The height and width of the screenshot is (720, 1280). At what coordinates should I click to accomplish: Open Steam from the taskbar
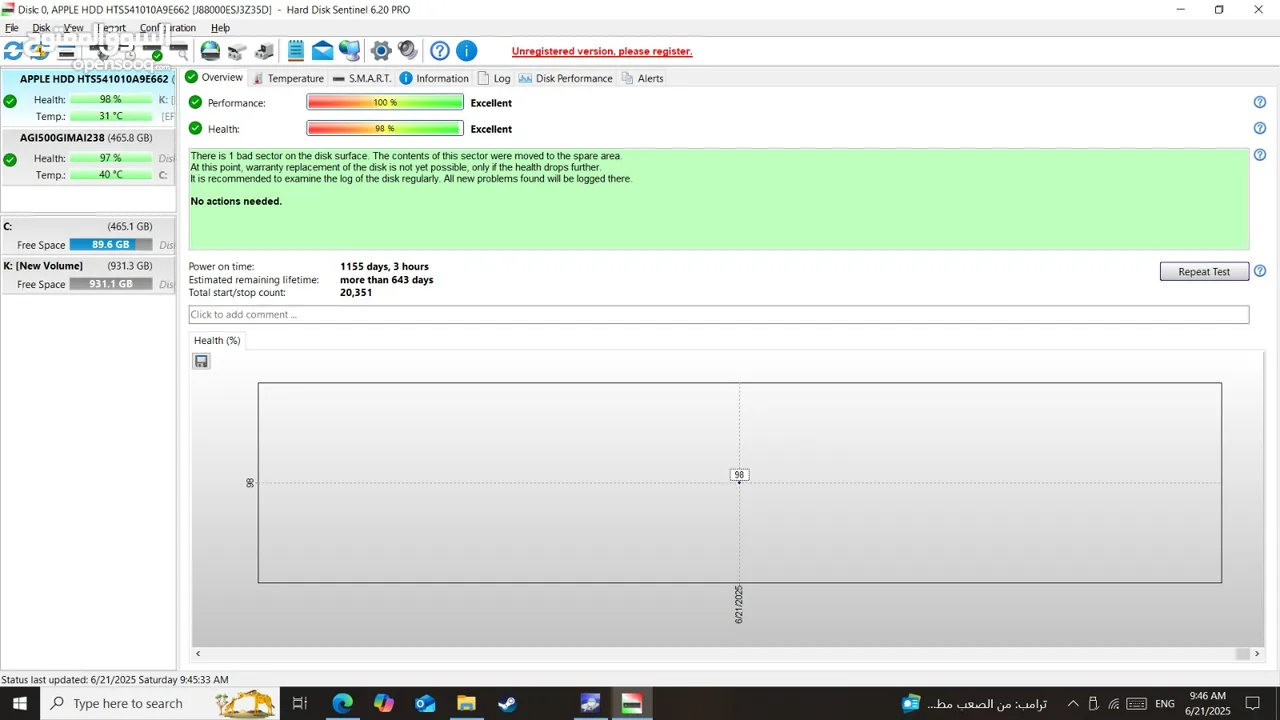pos(507,703)
